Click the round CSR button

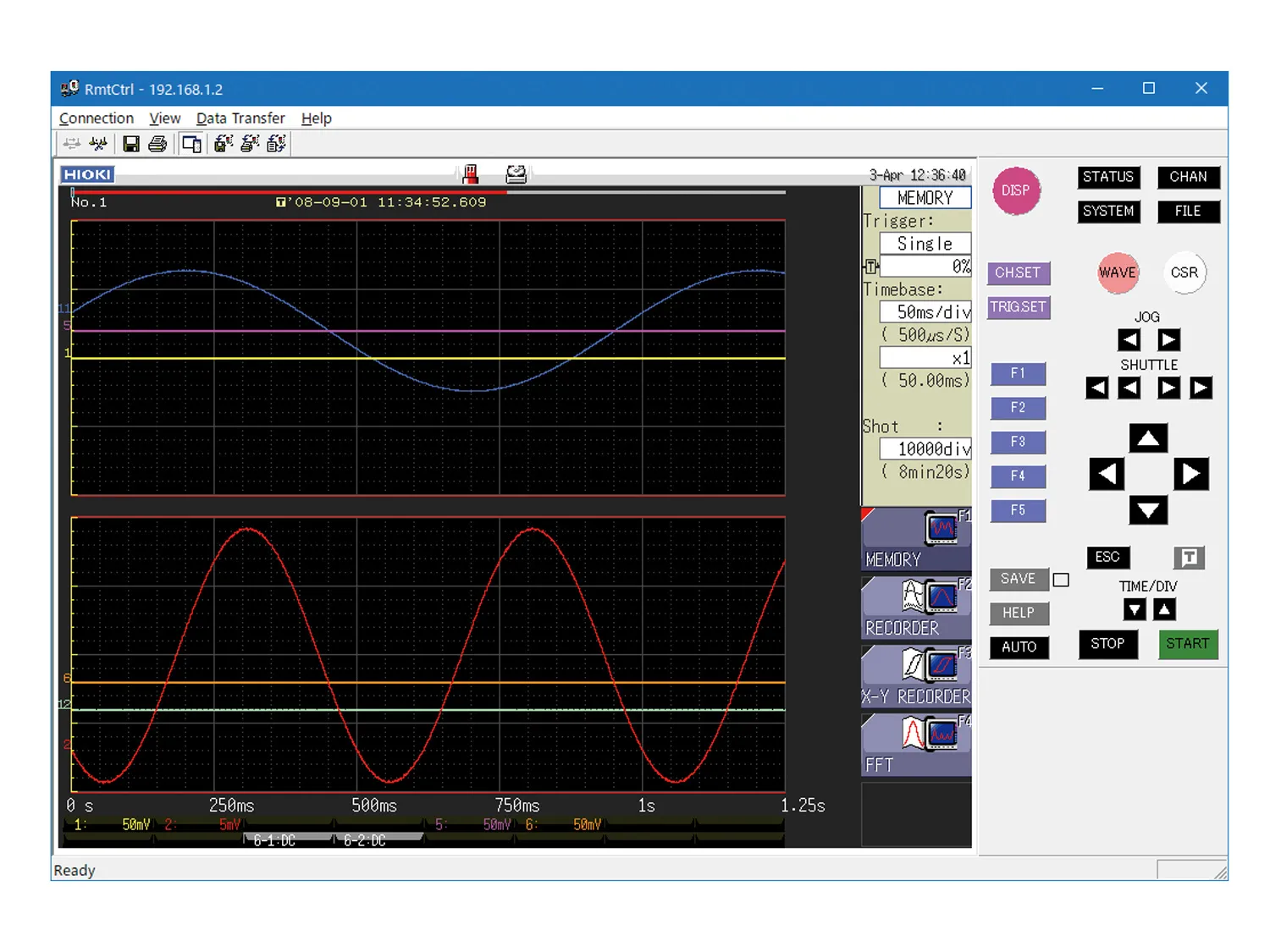pos(1184,272)
